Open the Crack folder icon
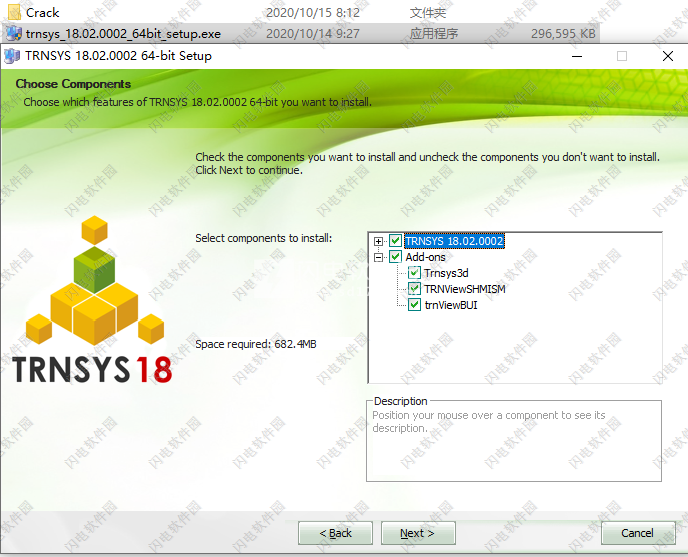Screen dimensions: 688x557 (14, 12)
